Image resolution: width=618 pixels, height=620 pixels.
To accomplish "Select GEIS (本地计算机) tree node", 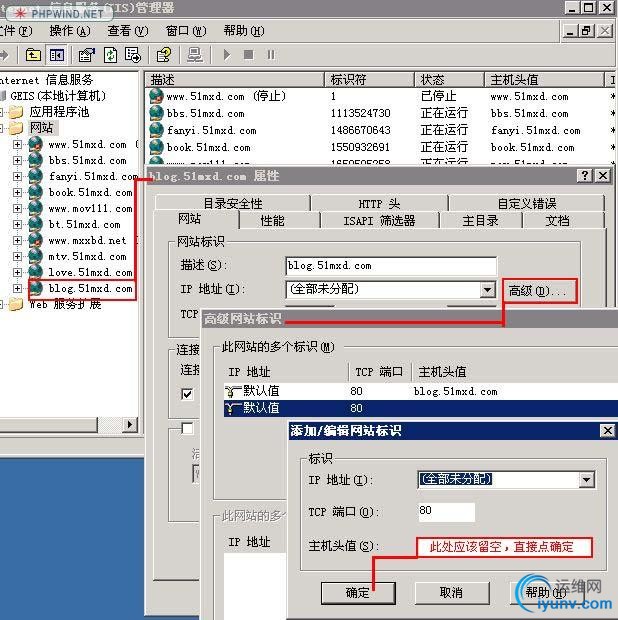I will tap(58, 96).
